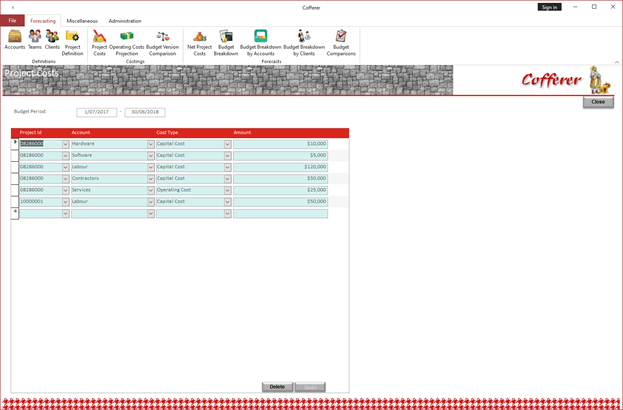Image resolution: width=623 pixels, height=410 pixels.
Task: Click the $120,000 amount field
Action: (x=281, y=167)
